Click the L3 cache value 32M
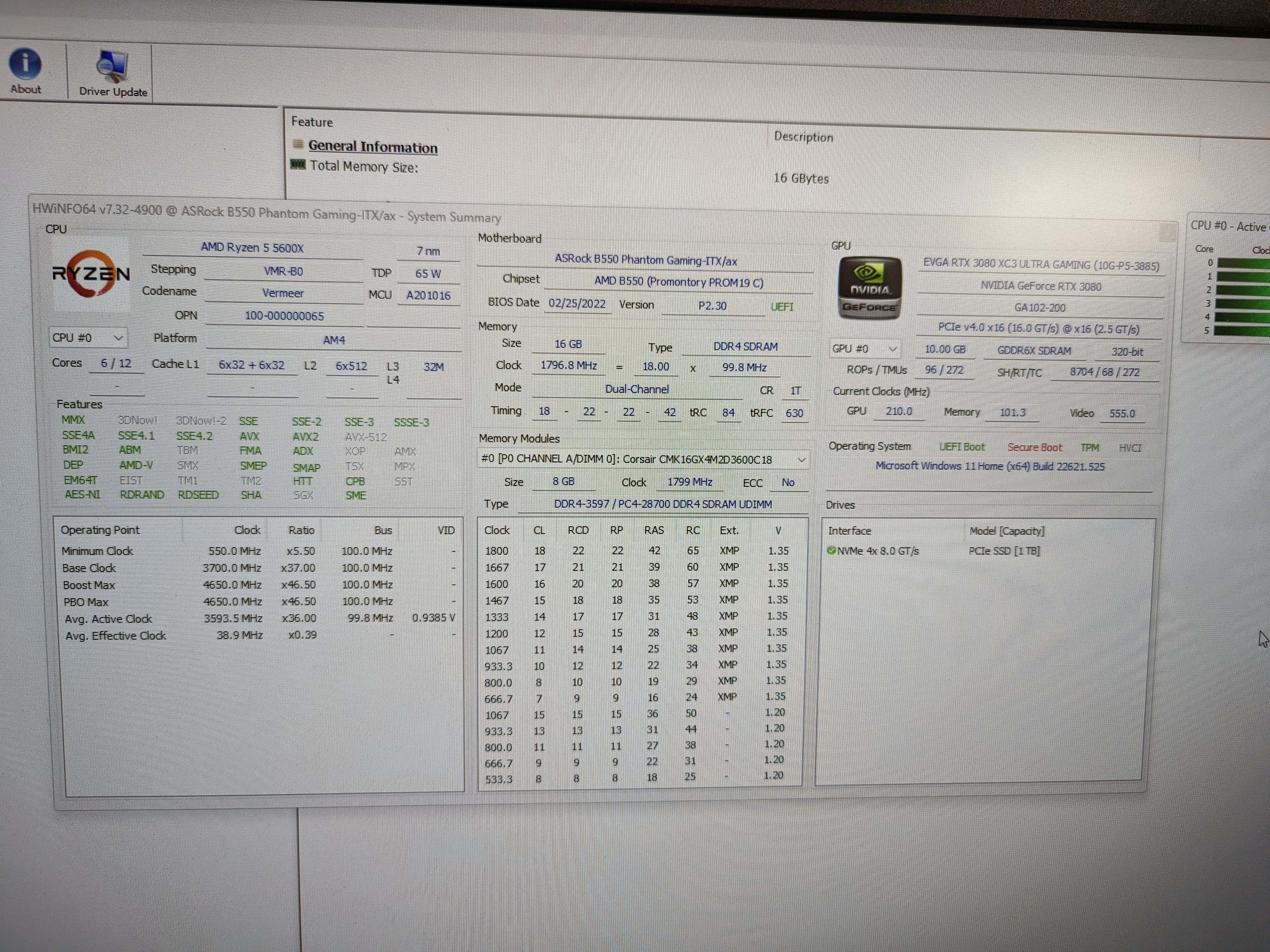The image size is (1270, 952). [433, 367]
